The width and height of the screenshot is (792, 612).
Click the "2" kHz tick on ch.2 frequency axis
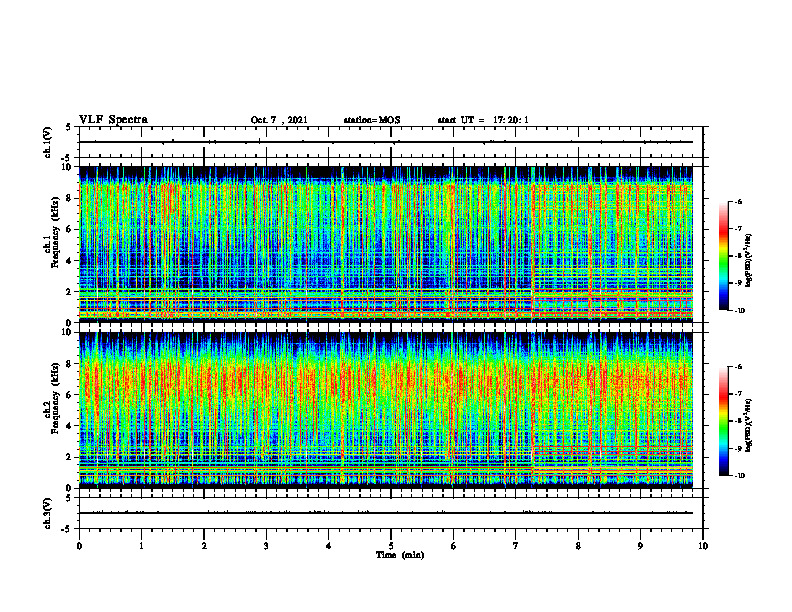[70, 457]
